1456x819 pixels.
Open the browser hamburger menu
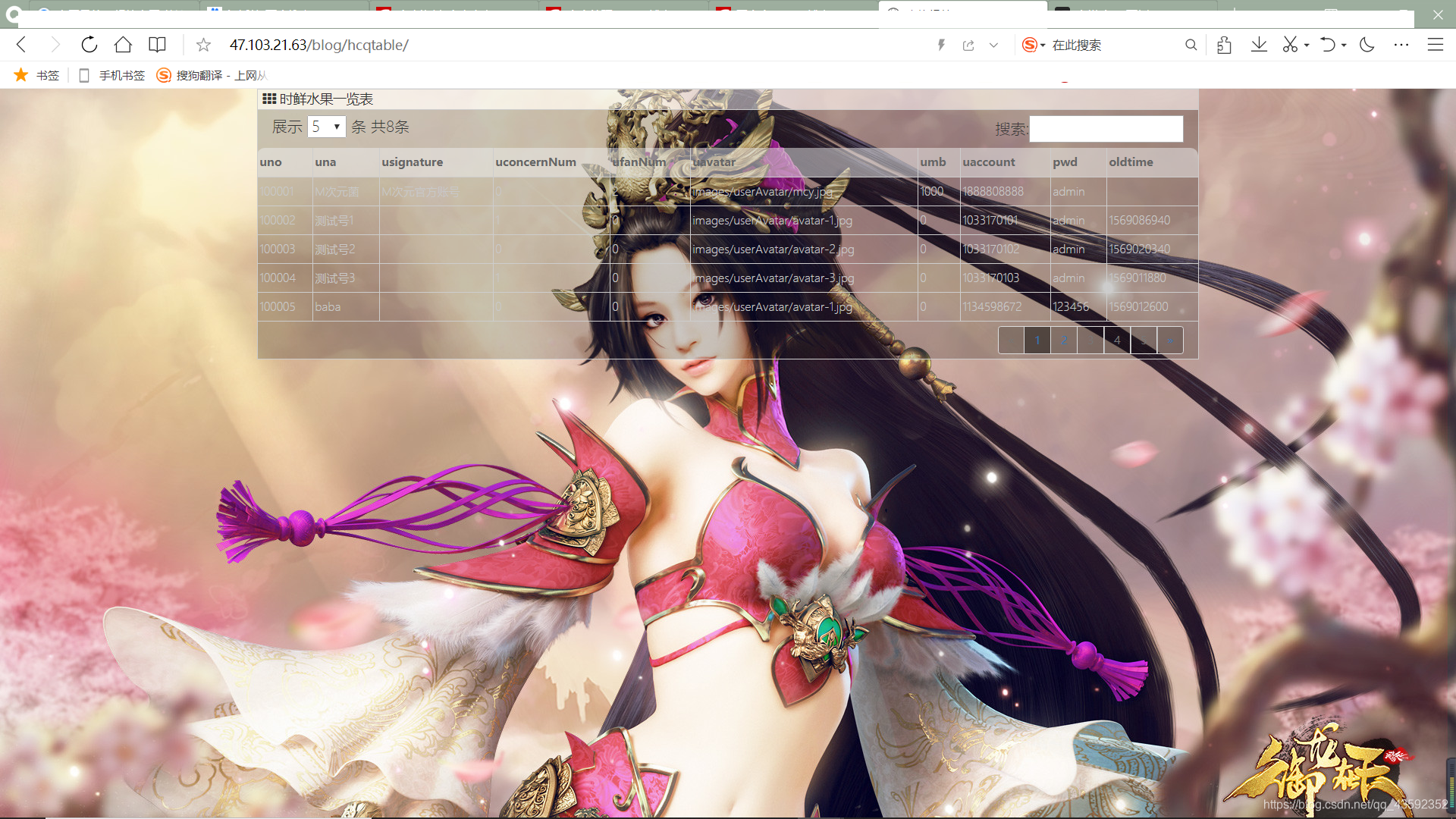click(1436, 45)
